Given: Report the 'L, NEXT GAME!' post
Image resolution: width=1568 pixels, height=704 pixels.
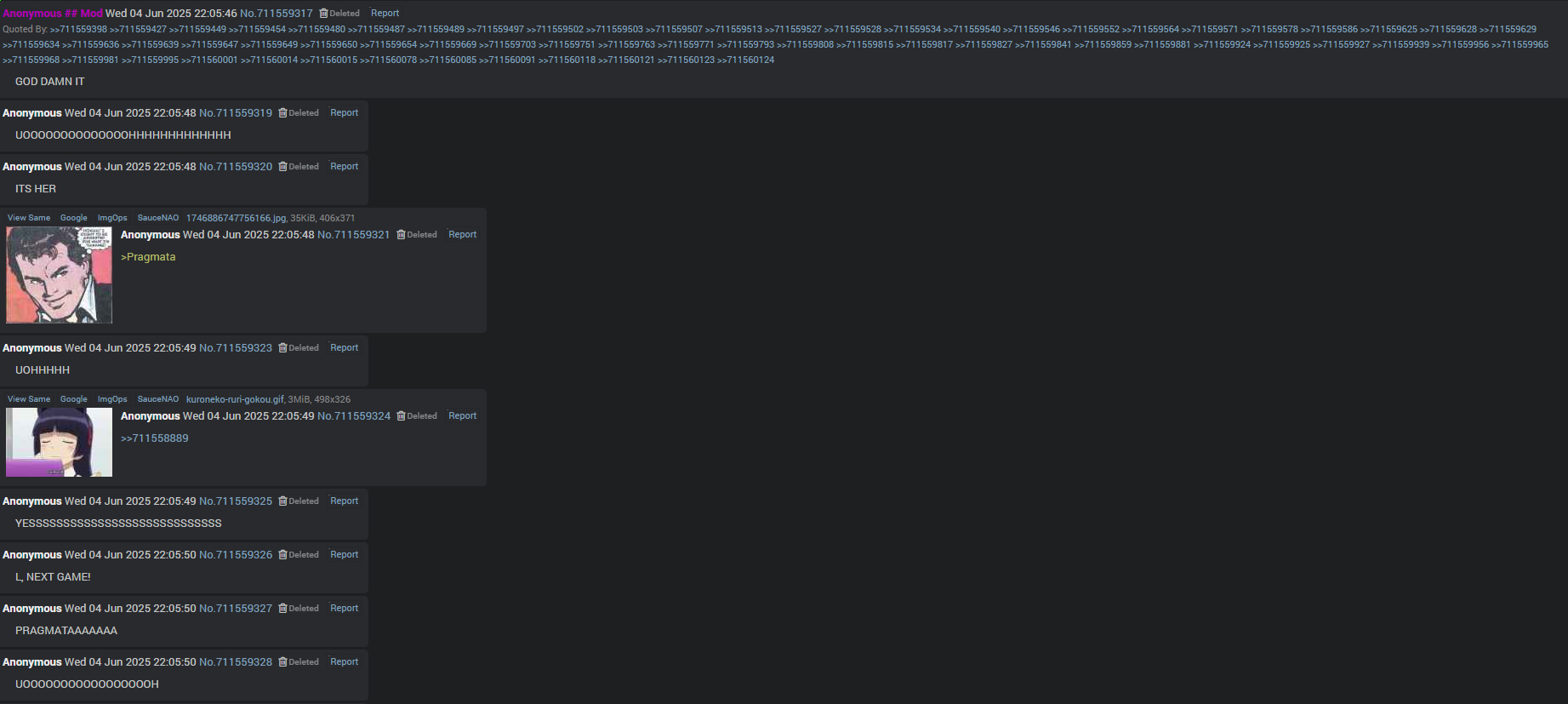Looking at the screenshot, I should click(344, 555).
